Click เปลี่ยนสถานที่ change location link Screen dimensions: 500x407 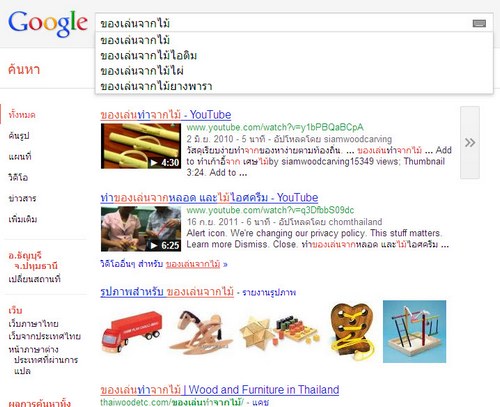click(35, 279)
